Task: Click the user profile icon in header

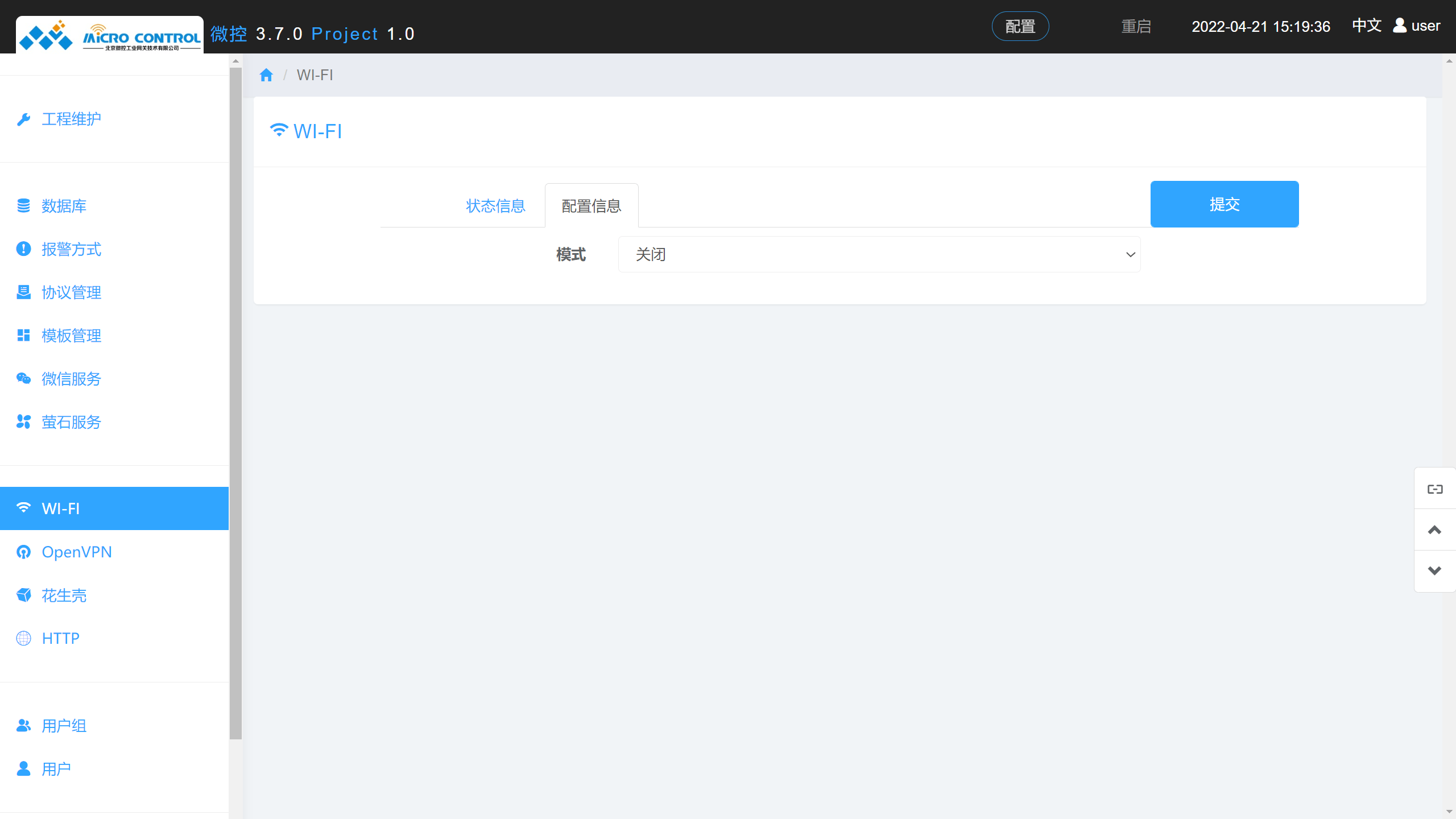Action: 1400,26
